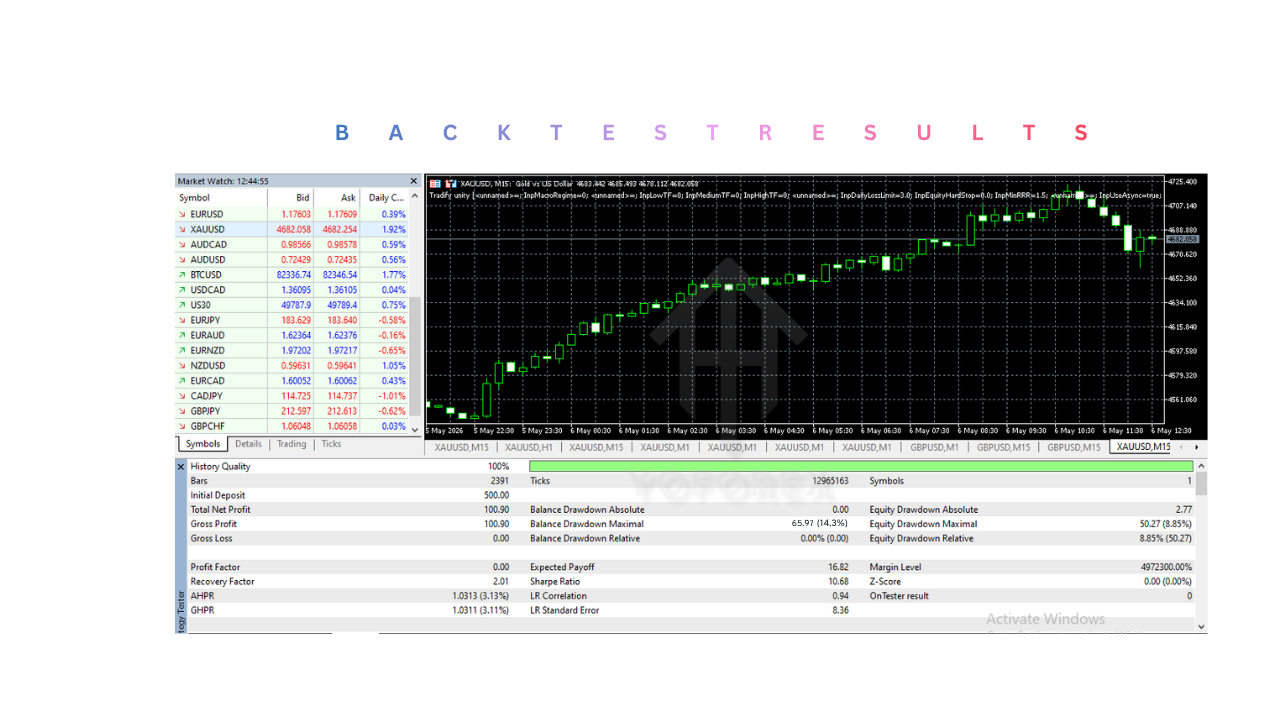Screen dimensions: 1280x720
Task: Click the USDCAD up-arrow direction icon
Action: coord(182,290)
